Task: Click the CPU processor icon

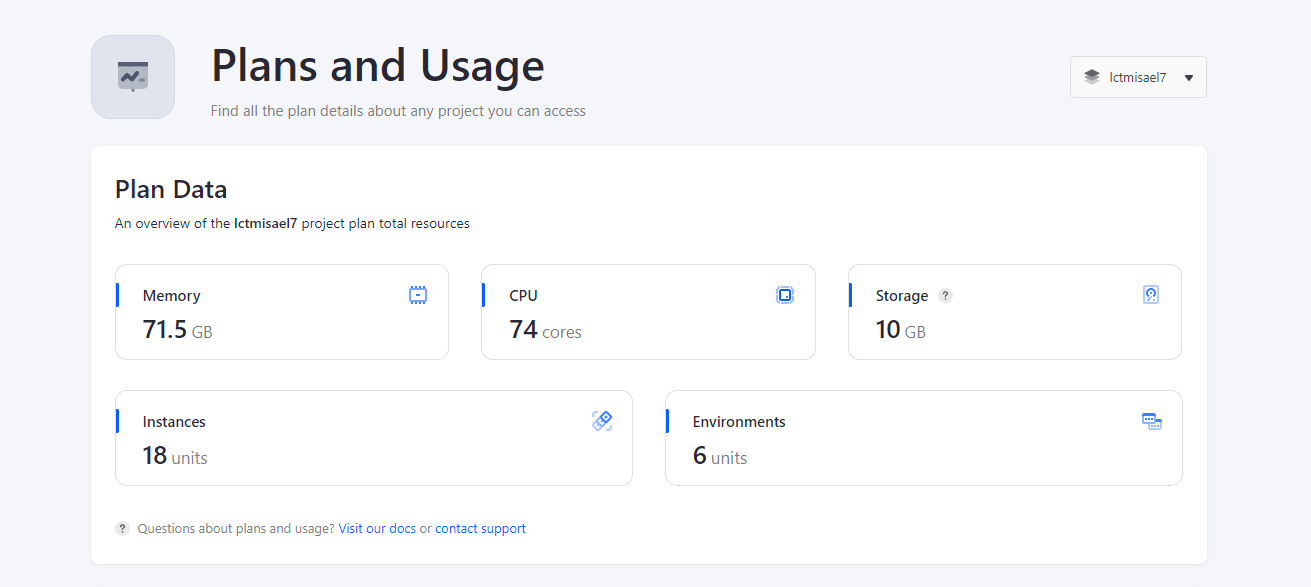Action: click(x=785, y=295)
